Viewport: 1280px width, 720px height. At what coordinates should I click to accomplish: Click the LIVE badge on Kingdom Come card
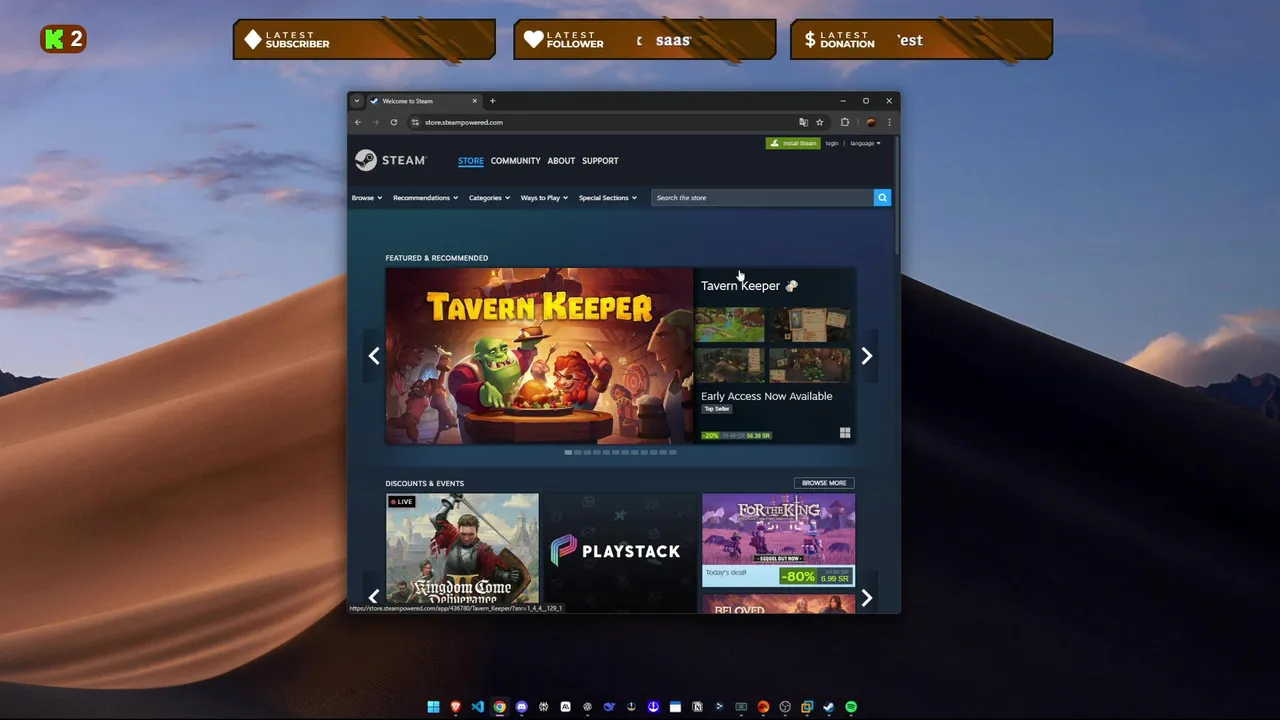point(402,502)
